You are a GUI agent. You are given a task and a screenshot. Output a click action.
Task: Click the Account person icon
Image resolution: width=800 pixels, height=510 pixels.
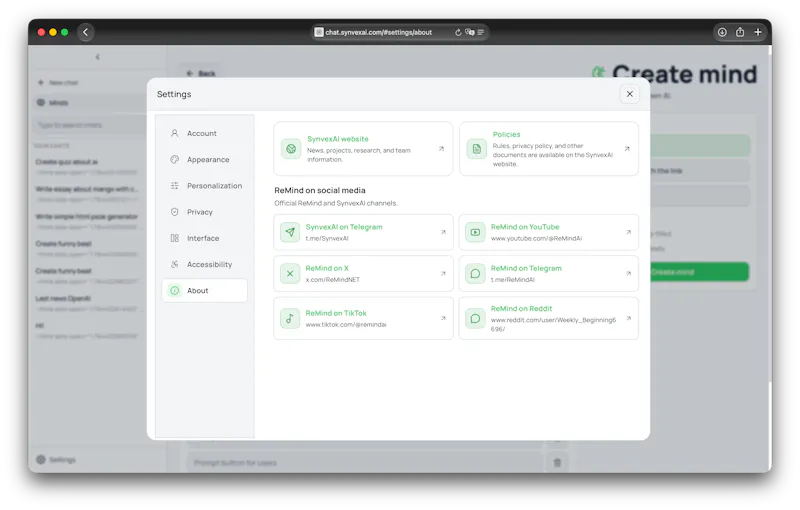[174, 133]
